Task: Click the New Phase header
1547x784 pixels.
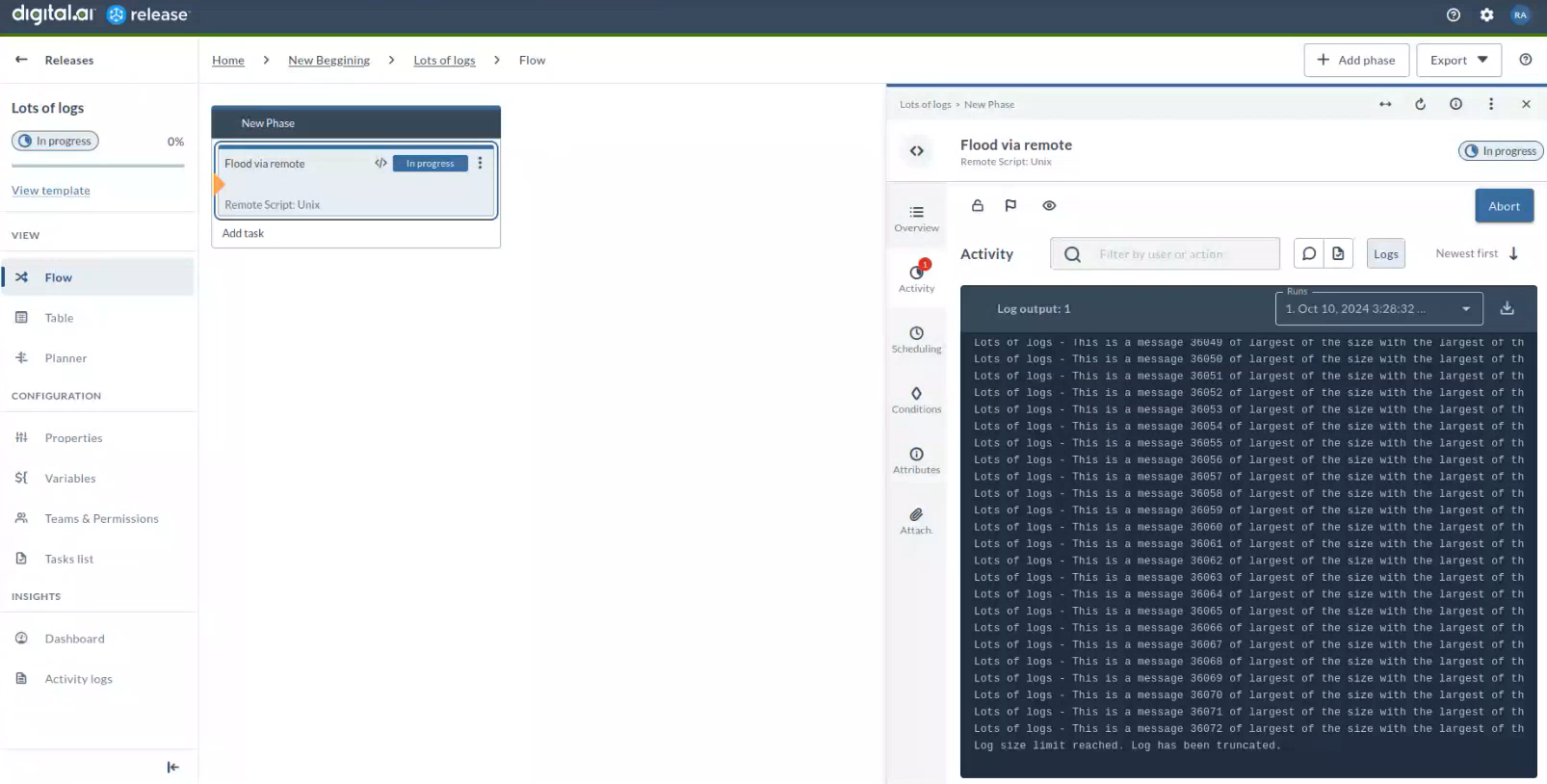Action: (355, 122)
